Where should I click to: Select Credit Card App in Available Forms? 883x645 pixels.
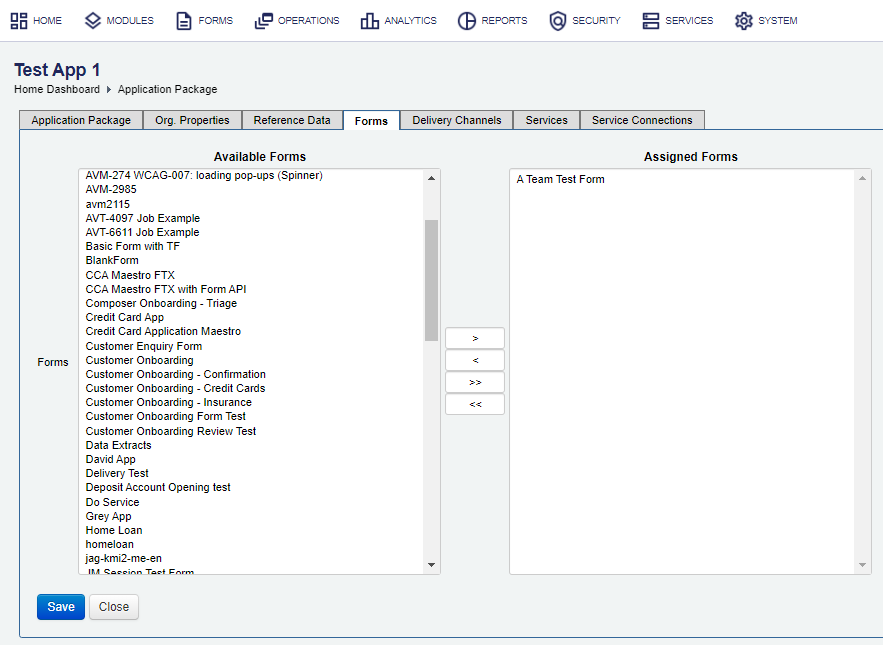tap(125, 317)
